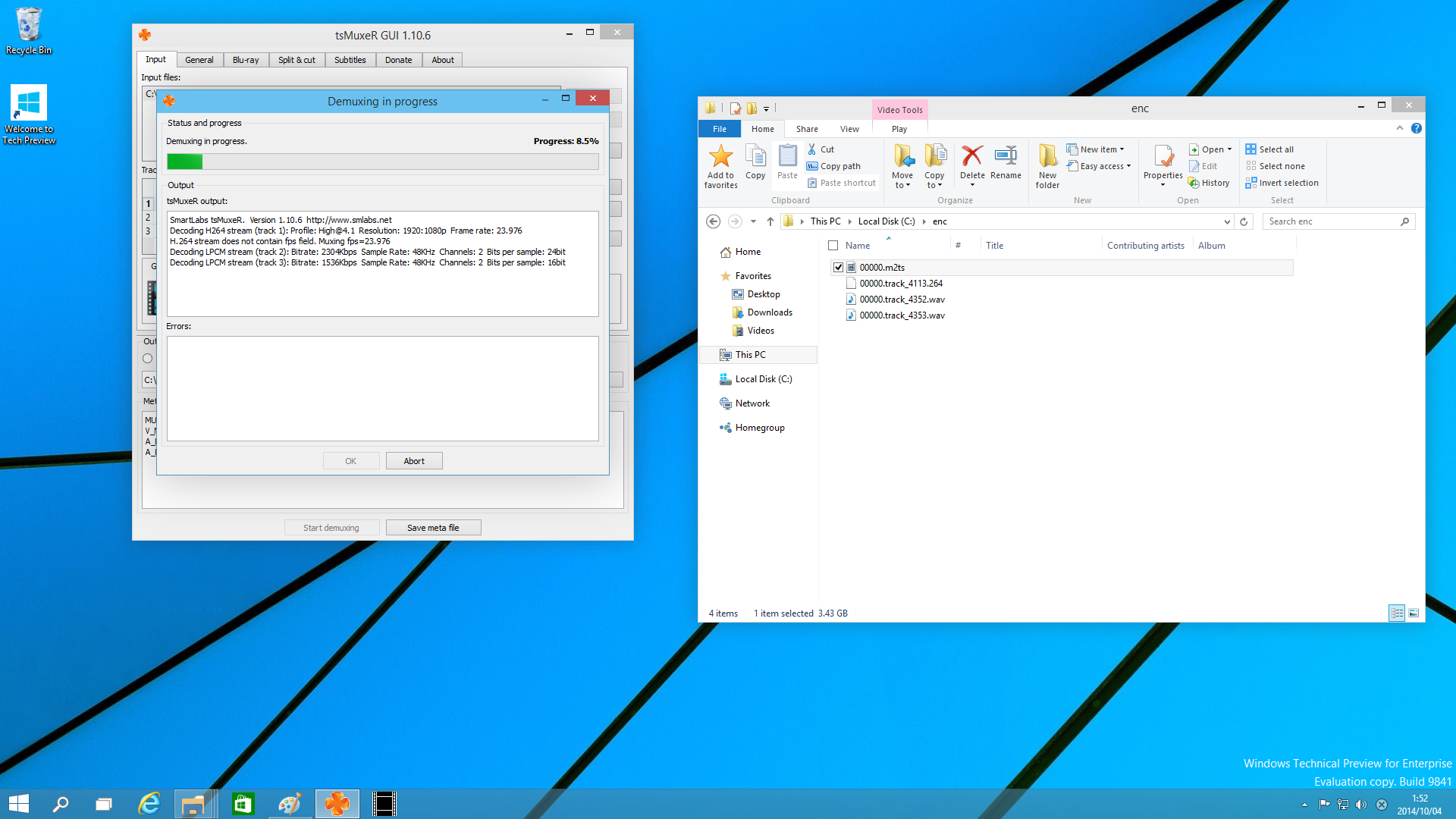Refresh the enc folder view
Image resolution: width=1456 pixels, height=819 pixels.
pos(1244,221)
